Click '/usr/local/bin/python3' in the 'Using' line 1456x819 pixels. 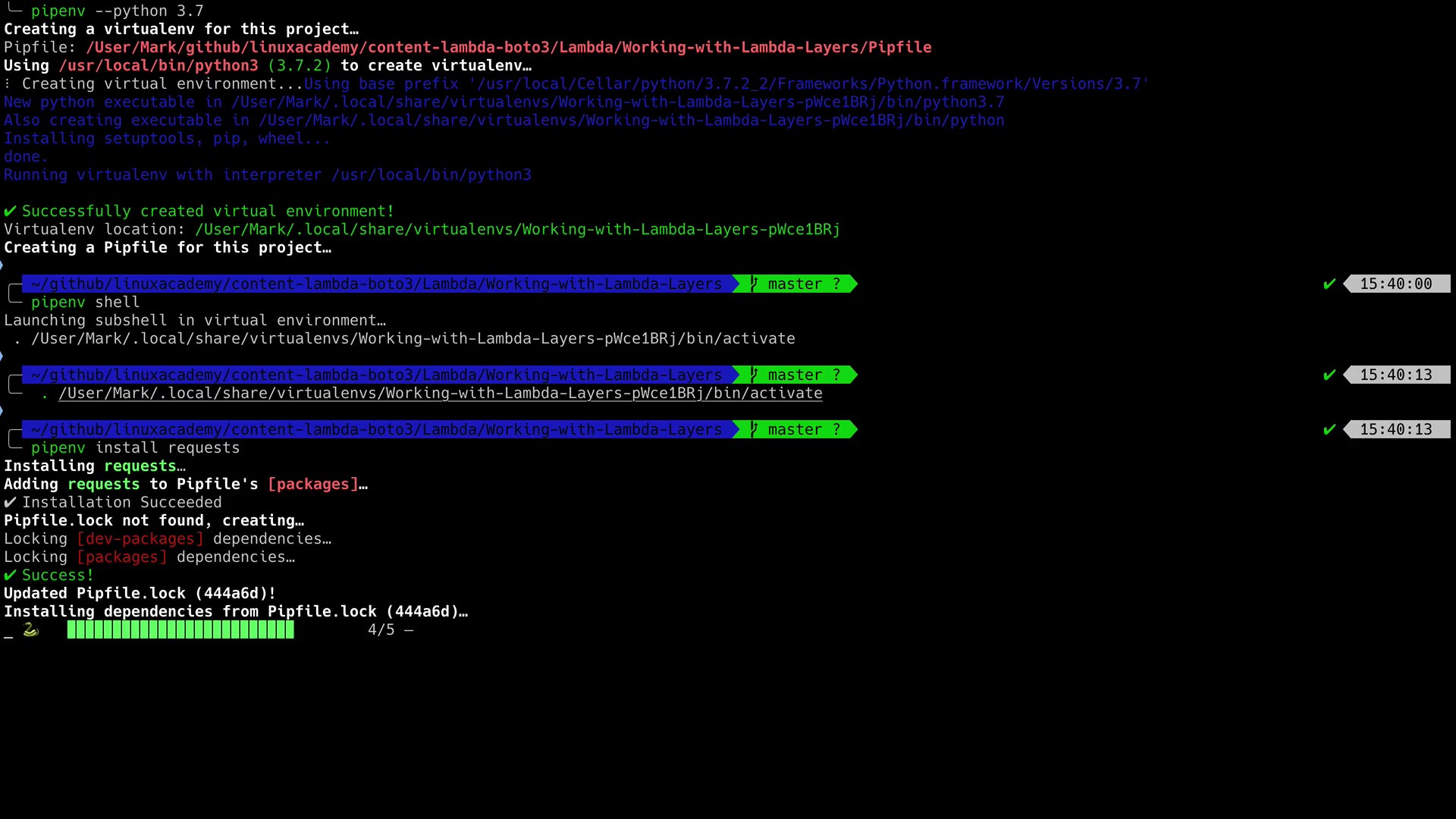pos(158,65)
